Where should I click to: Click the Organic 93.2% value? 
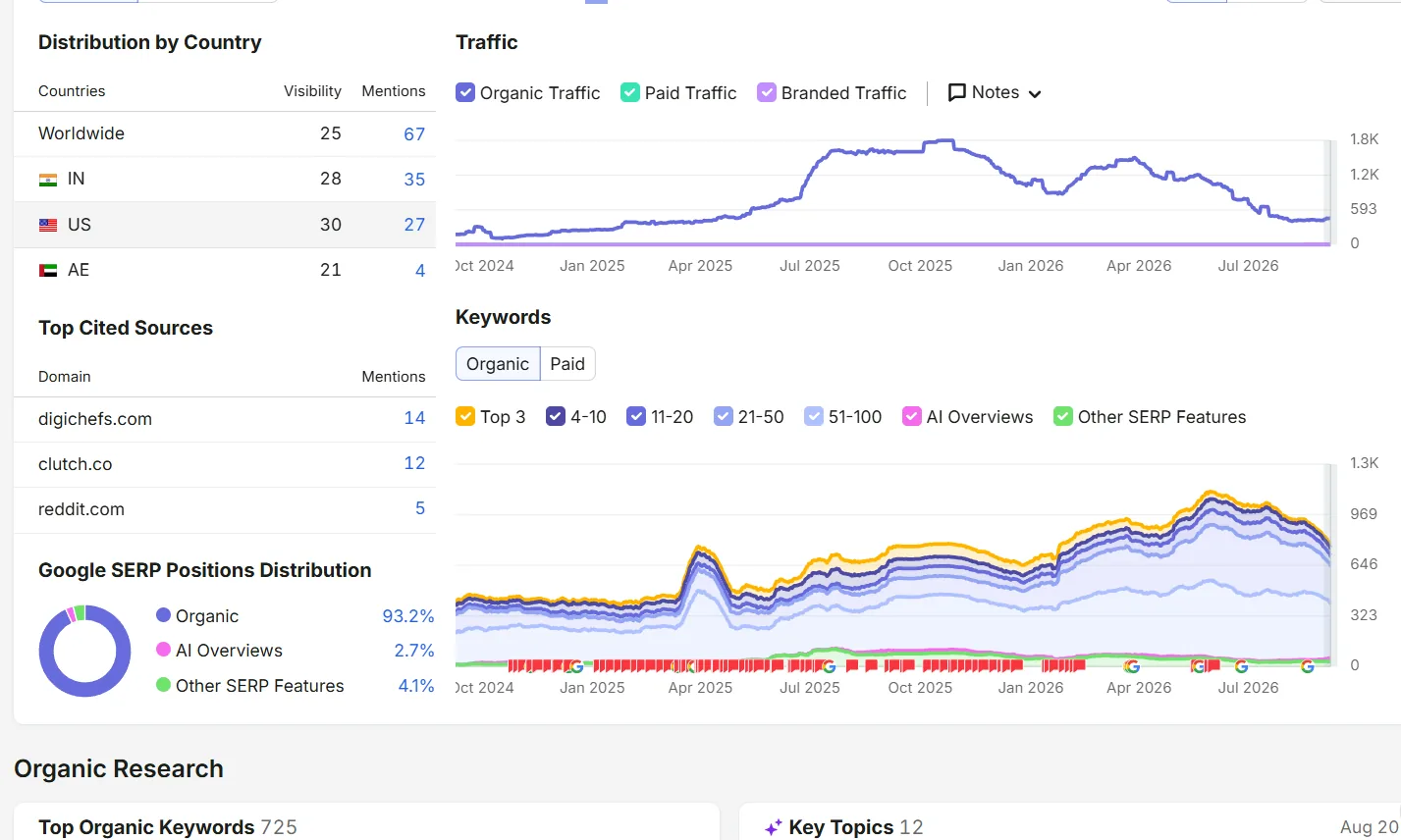[x=408, y=616]
